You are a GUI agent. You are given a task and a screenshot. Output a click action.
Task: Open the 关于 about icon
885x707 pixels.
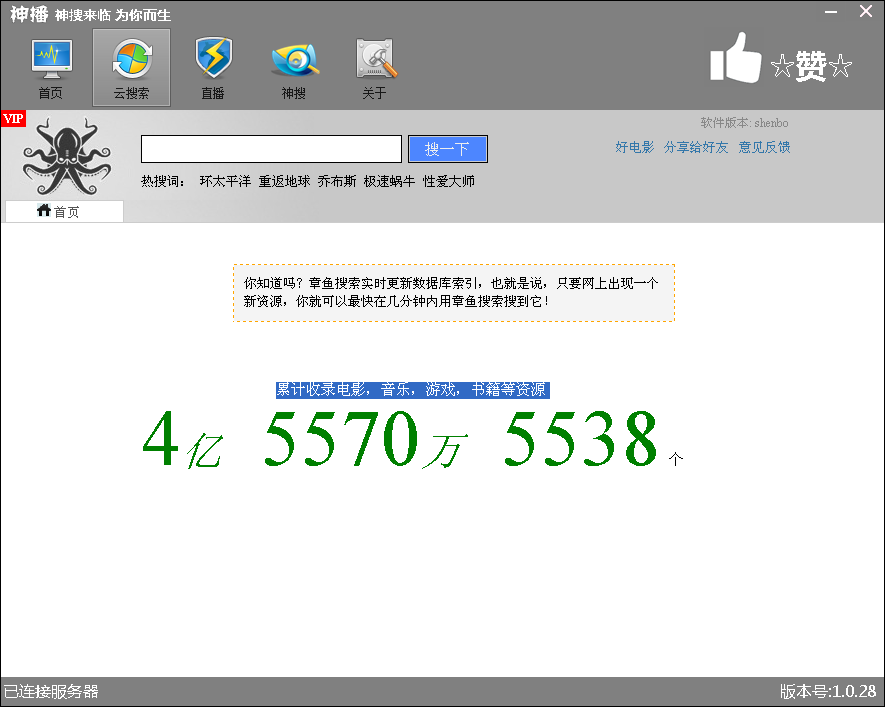click(375, 68)
